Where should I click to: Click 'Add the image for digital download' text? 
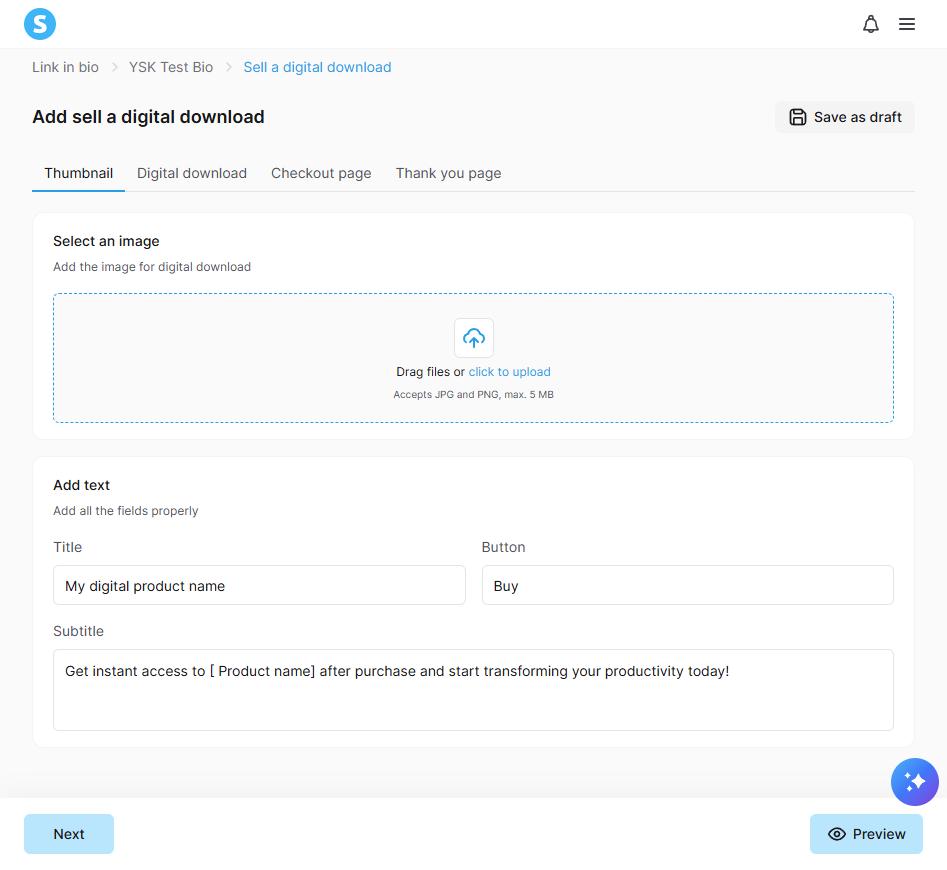coord(152,267)
